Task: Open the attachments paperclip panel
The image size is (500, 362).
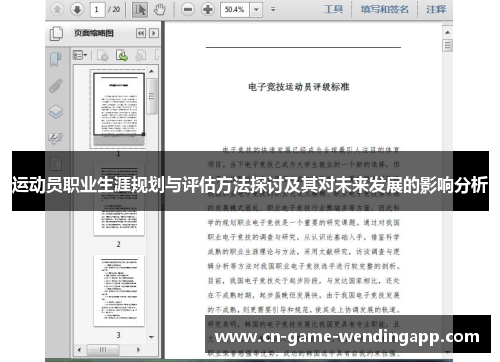Action: point(56,86)
